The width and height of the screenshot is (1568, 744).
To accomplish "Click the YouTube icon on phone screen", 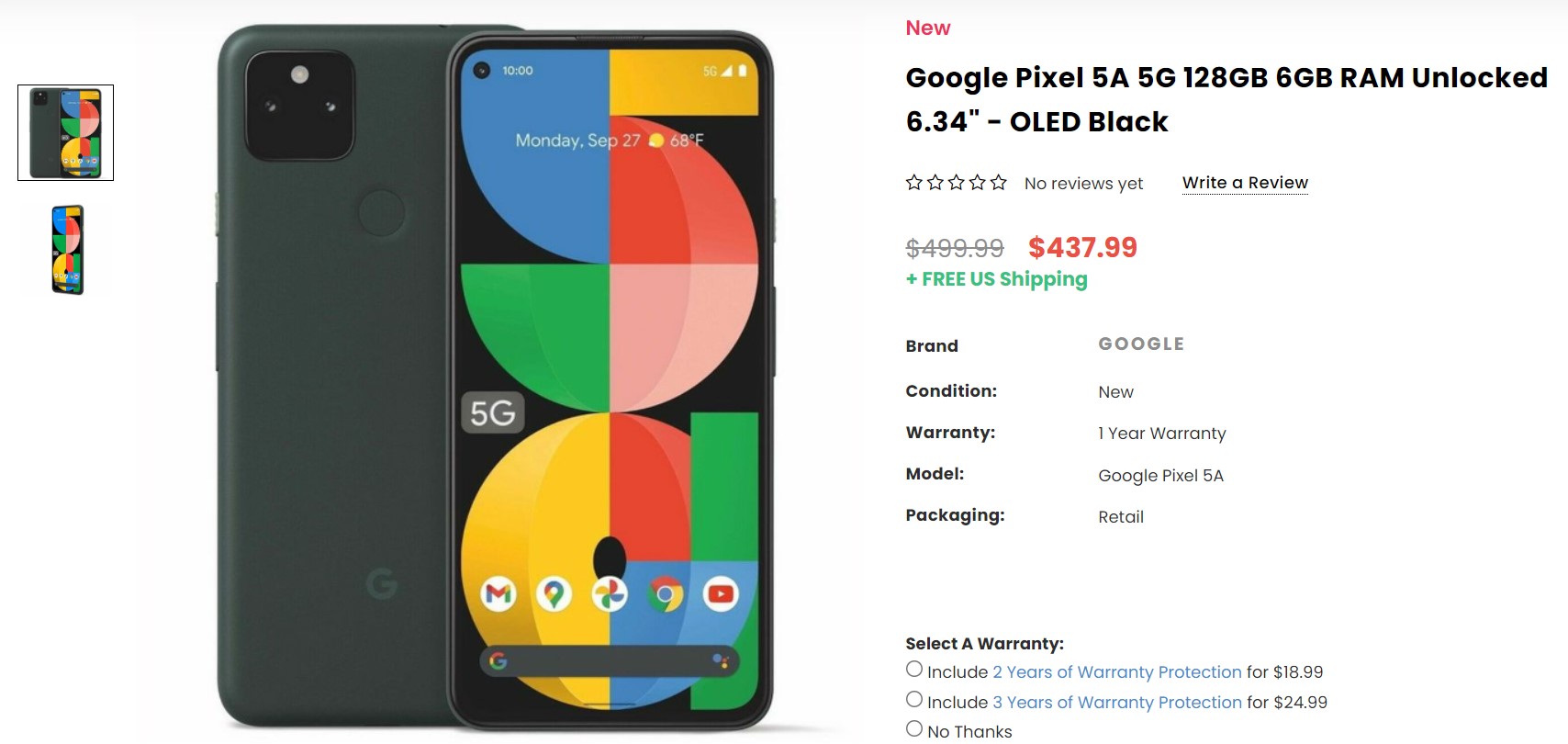I will click(721, 595).
